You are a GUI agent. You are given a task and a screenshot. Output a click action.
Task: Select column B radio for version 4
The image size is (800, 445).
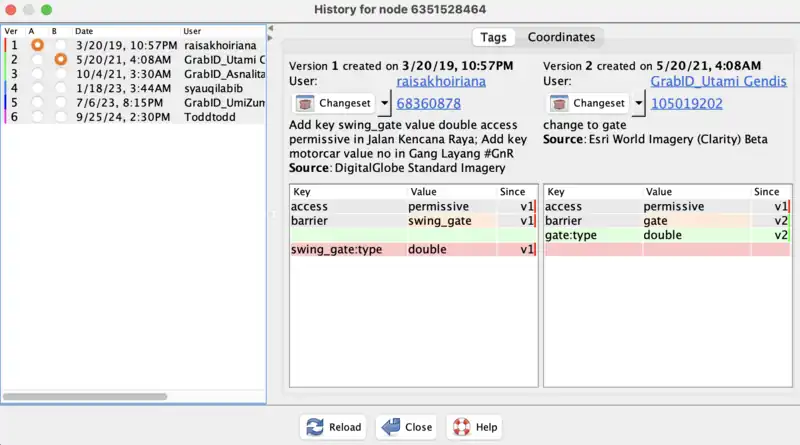click(x=61, y=88)
